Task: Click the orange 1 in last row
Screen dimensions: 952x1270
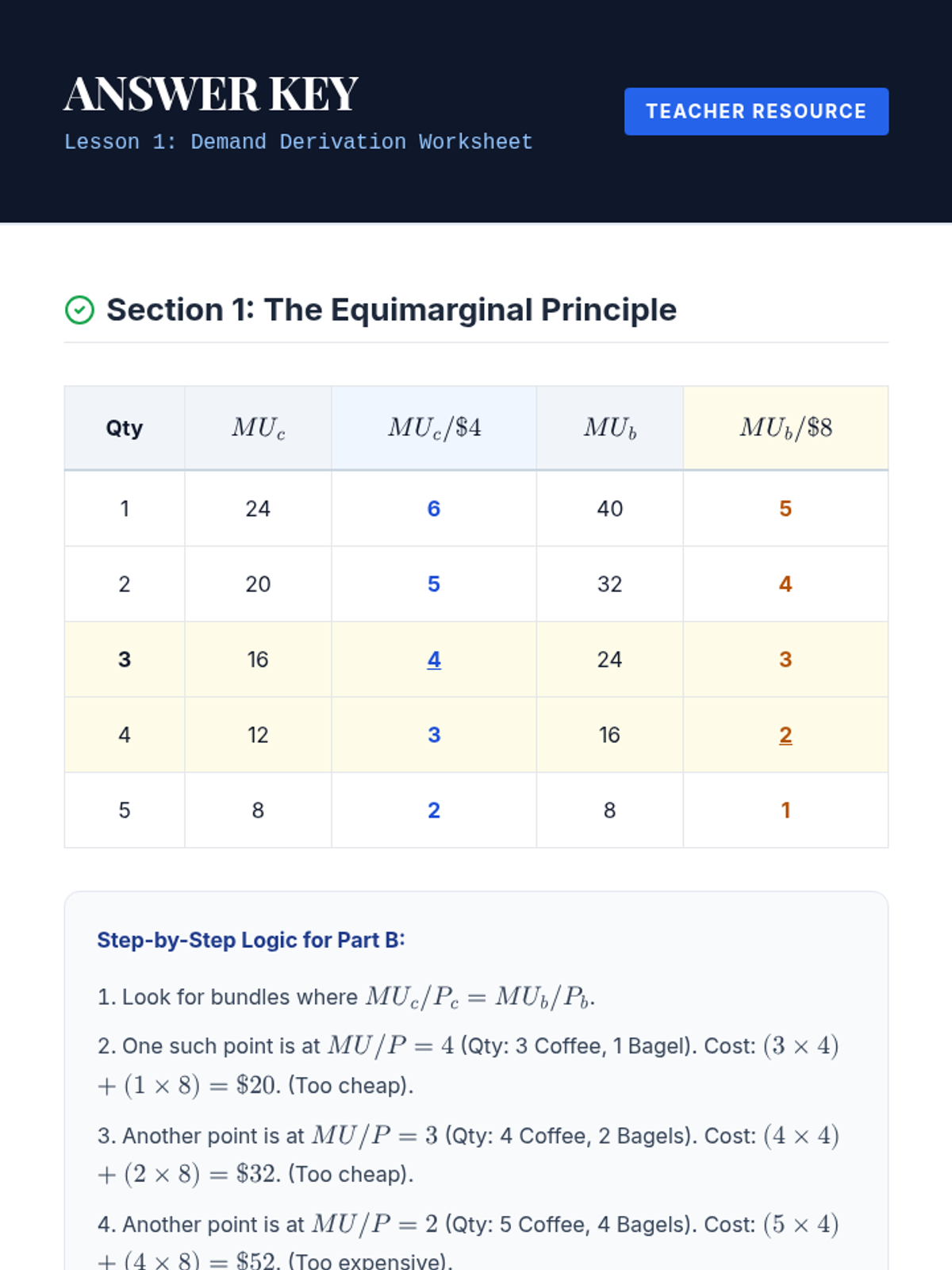Action: coord(785,810)
